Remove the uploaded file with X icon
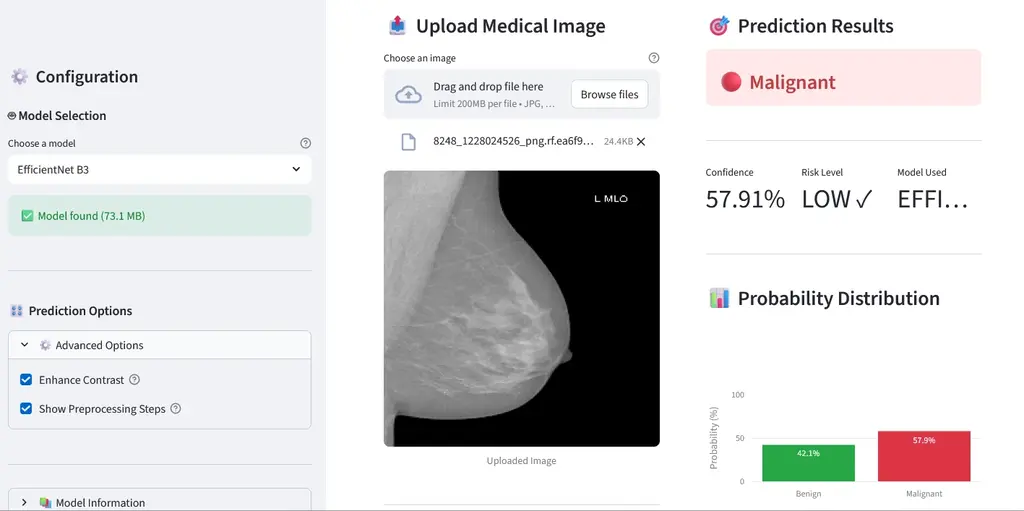 641,142
